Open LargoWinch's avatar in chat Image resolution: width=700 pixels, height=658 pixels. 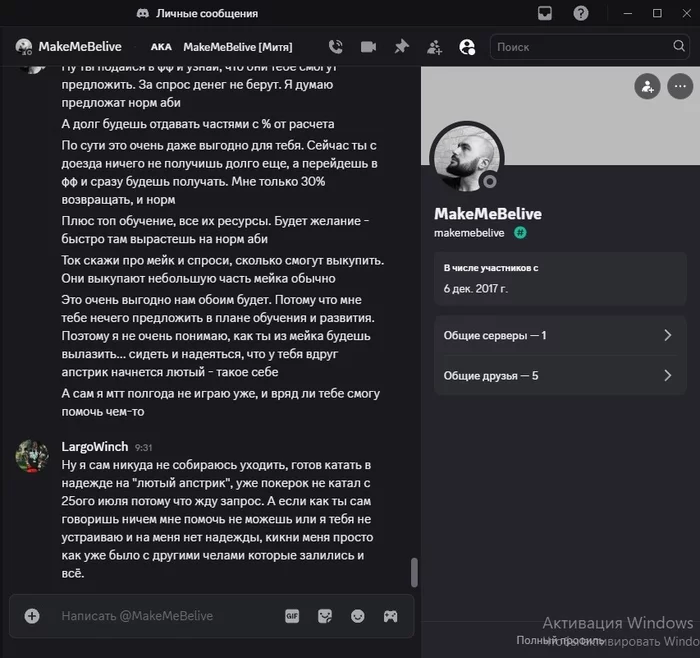point(32,456)
